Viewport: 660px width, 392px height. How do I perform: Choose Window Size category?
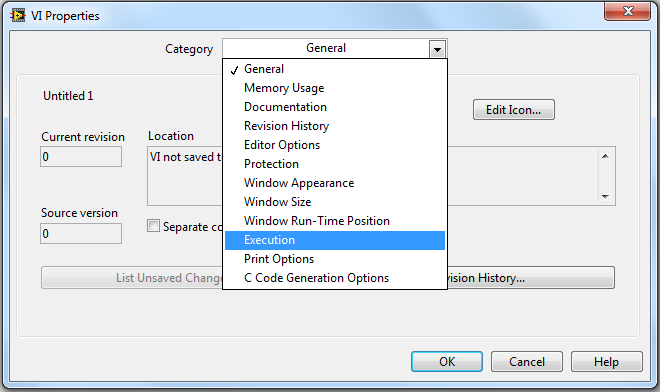pyautogui.click(x=335, y=202)
